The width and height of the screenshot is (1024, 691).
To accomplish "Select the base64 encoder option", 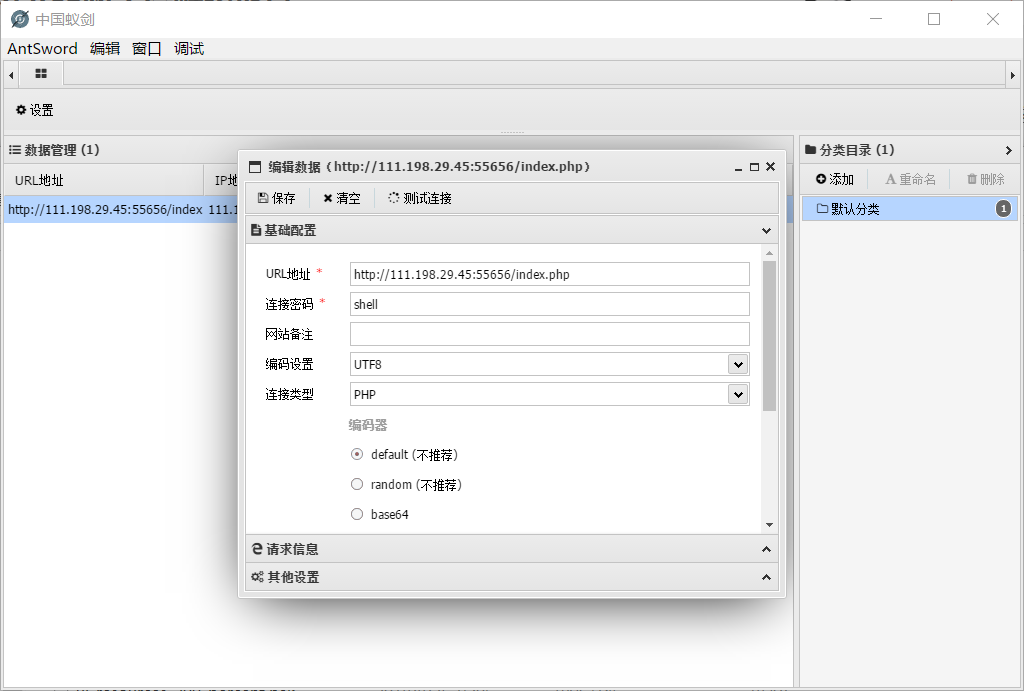I will [357, 515].
